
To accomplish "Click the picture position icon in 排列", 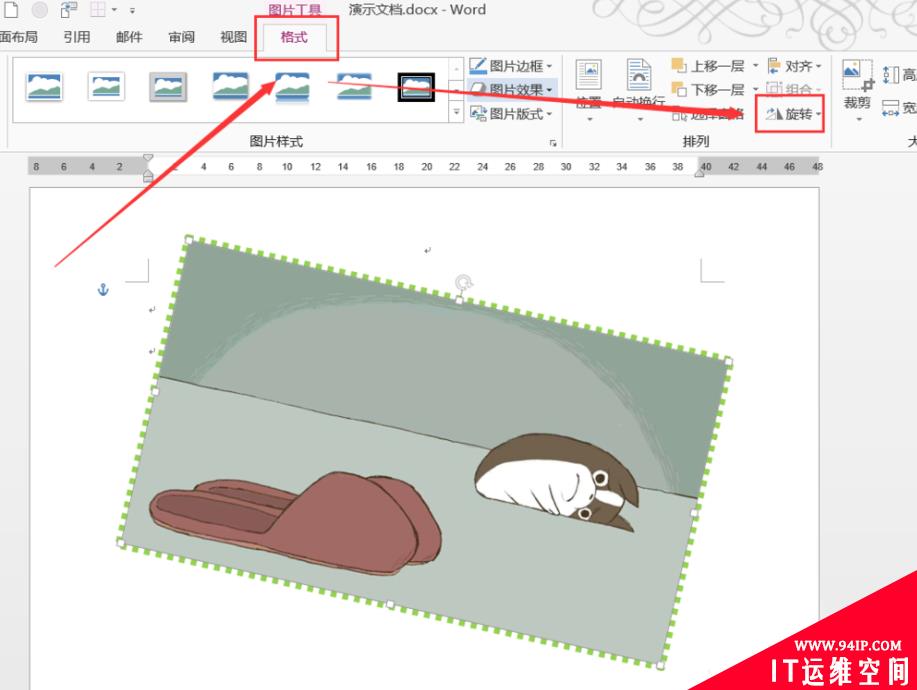I will (x=588, y=75).
